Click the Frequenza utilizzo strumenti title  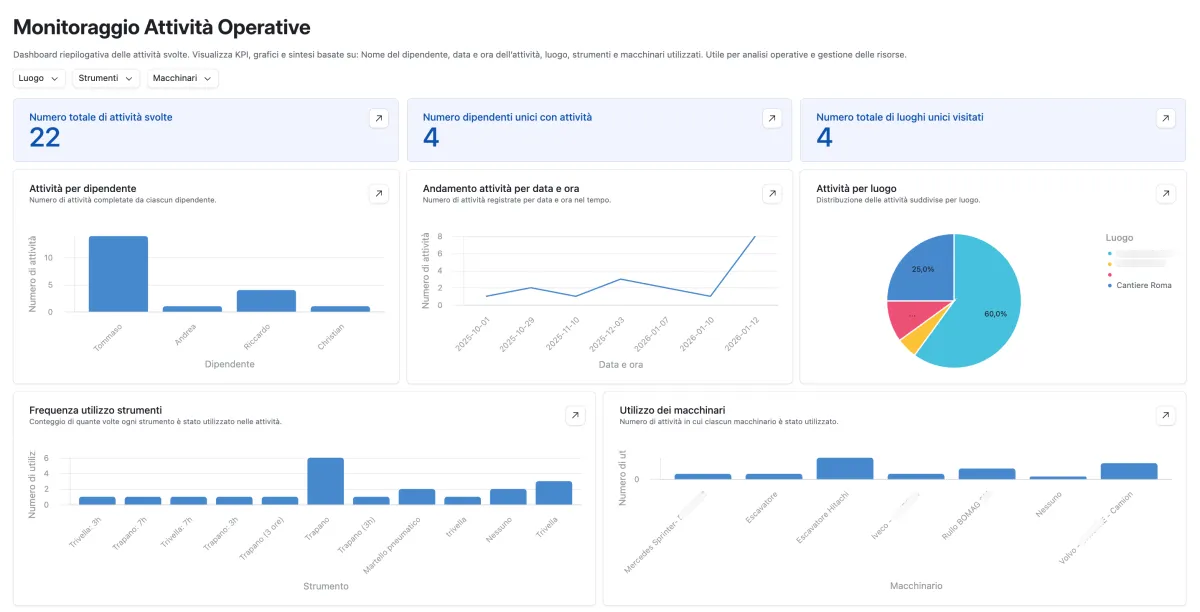point(96,410)
